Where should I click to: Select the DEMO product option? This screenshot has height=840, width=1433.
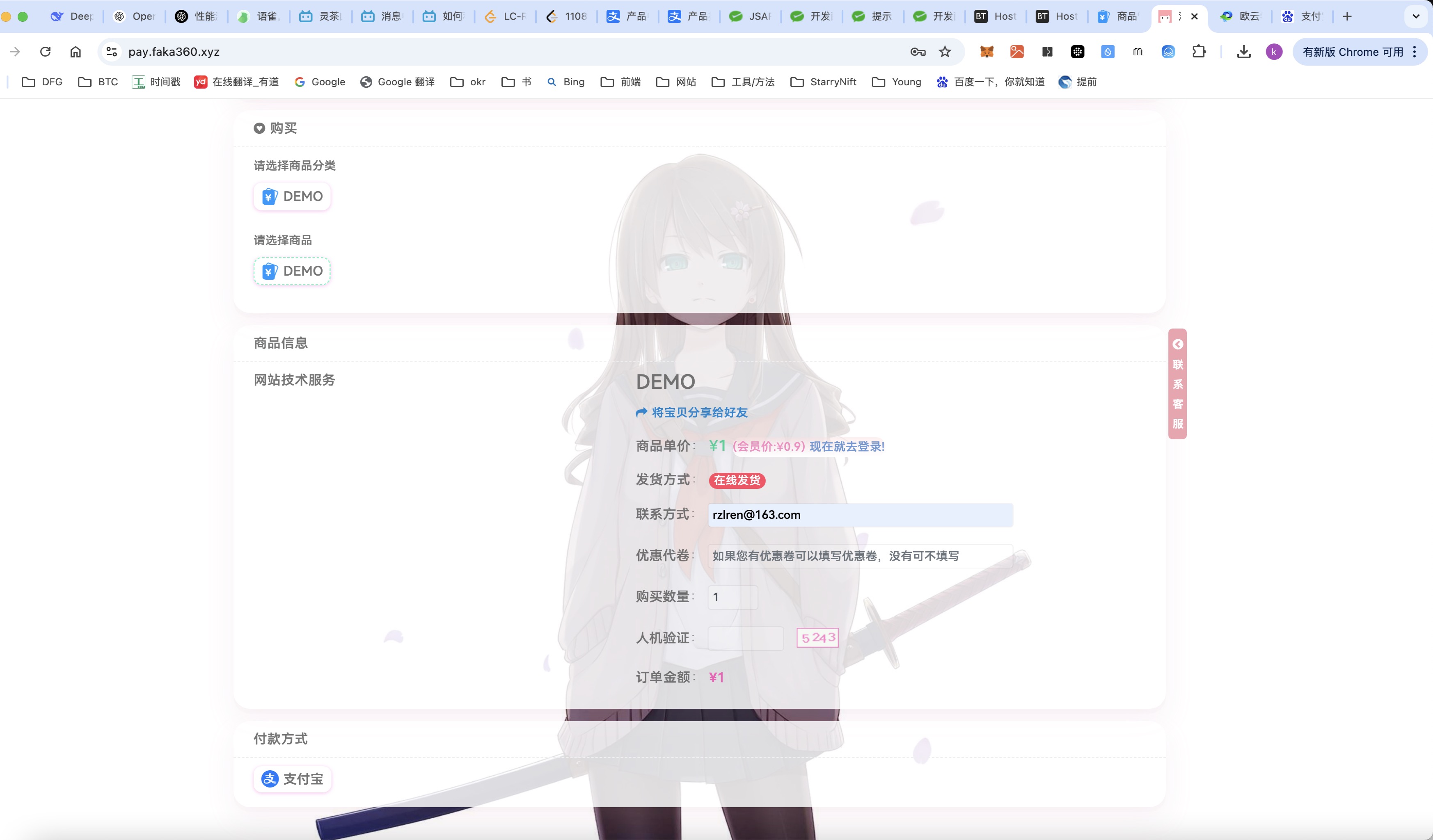292,271
